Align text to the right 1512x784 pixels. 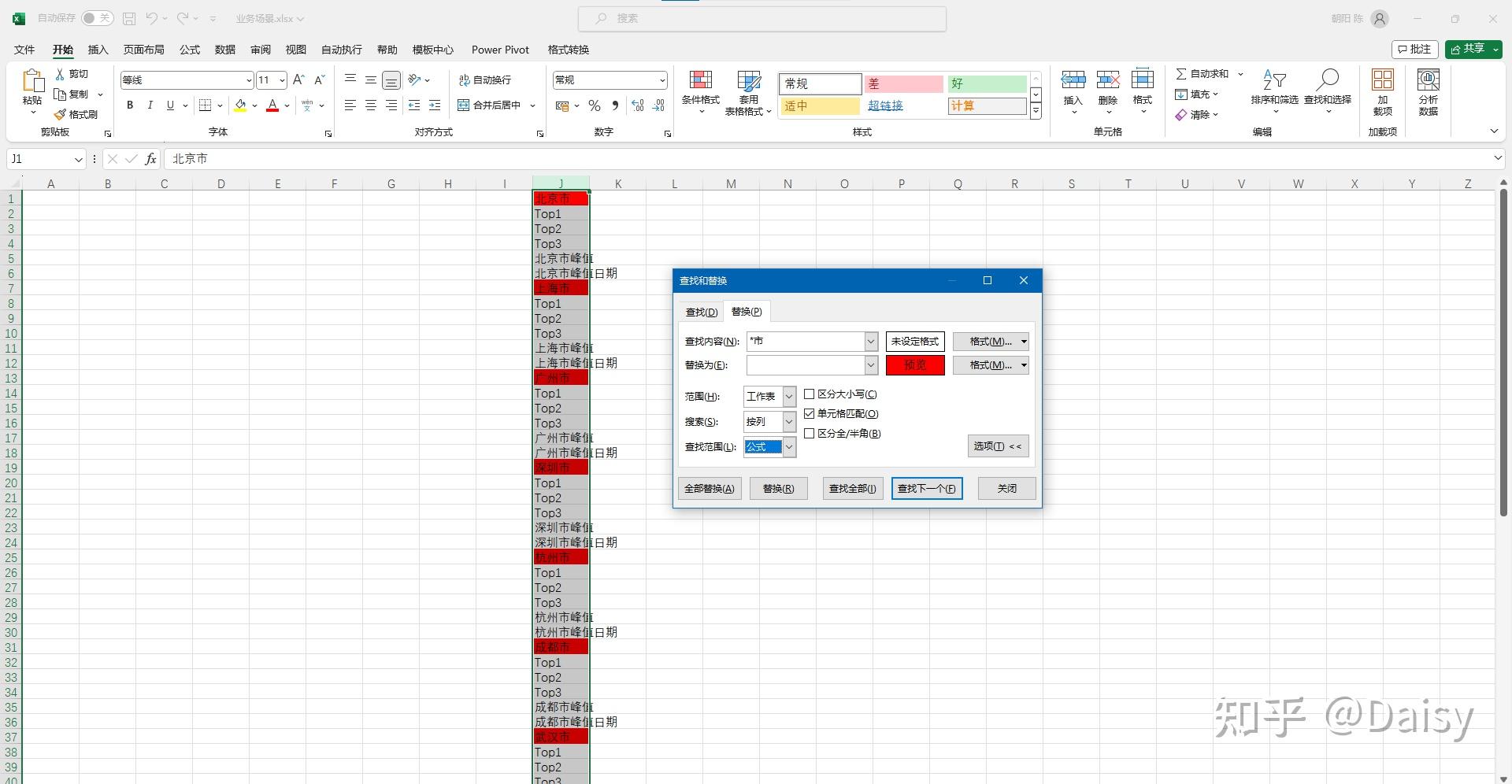[x=391, y=105]
